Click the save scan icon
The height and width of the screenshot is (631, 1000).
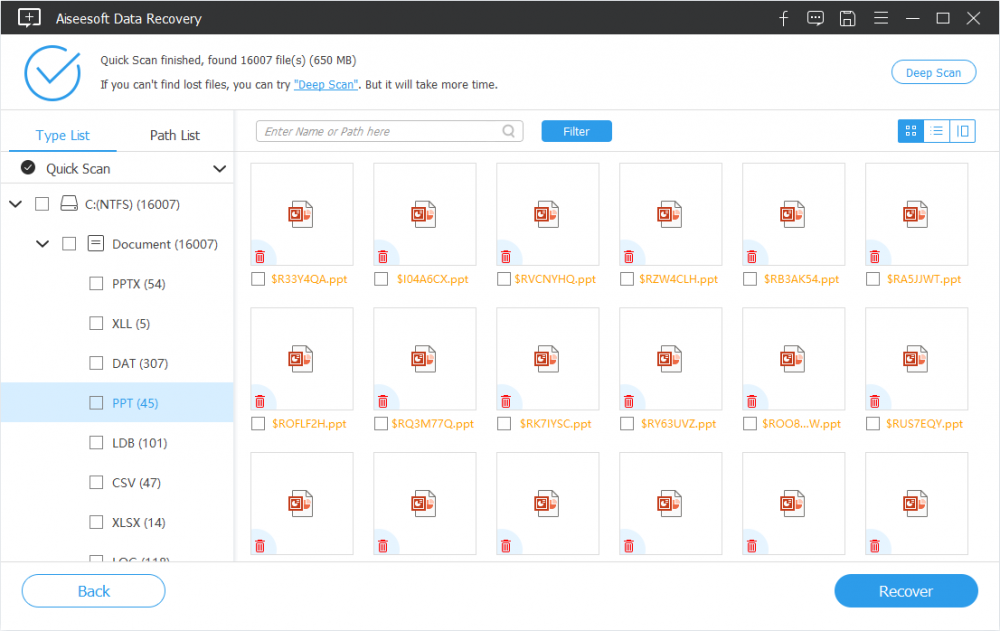(847, 18)
